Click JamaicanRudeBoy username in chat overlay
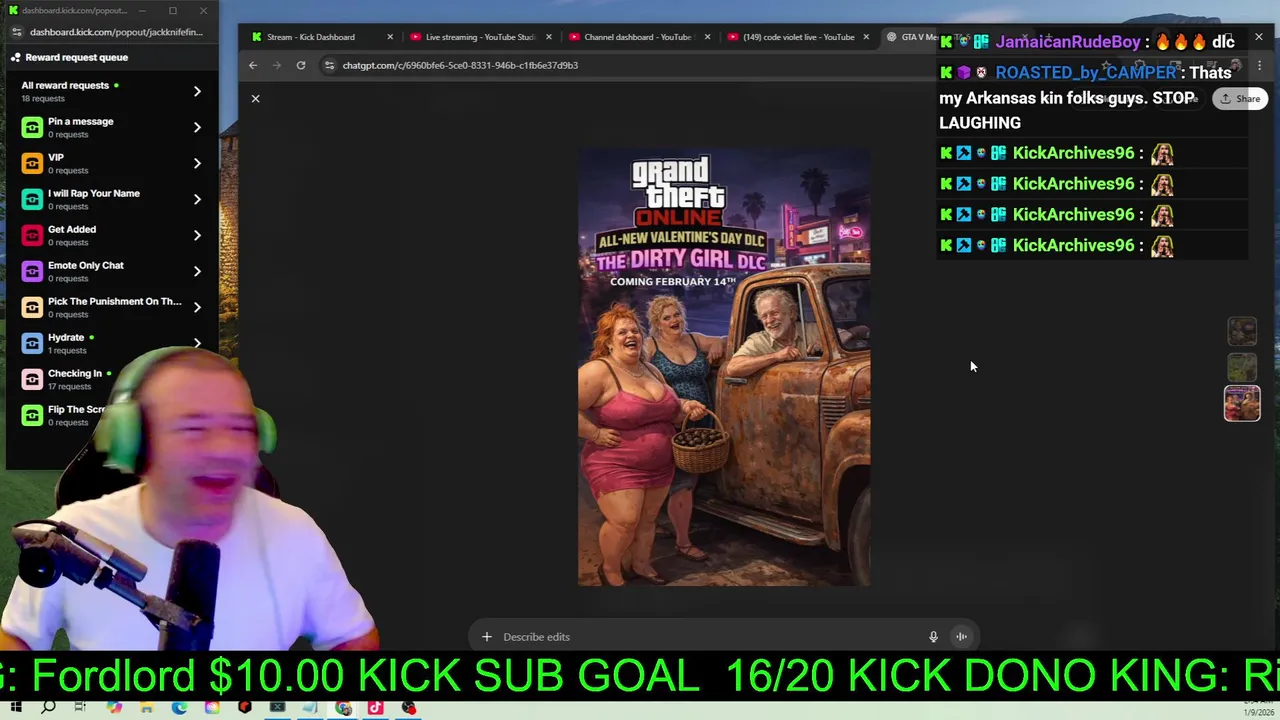Viewport: 1280px width, 720px height. tap(1068, 42)
